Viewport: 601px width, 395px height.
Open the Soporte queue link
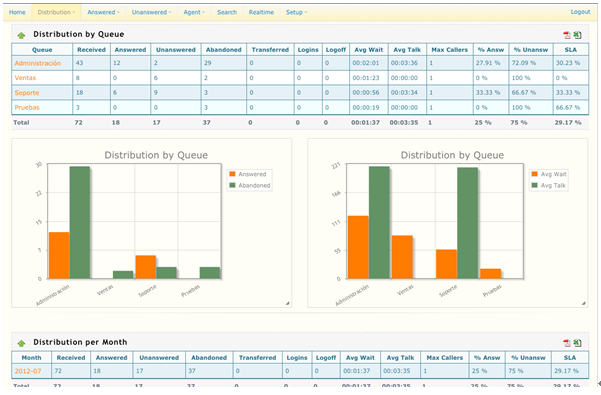(x=27, y=93)
